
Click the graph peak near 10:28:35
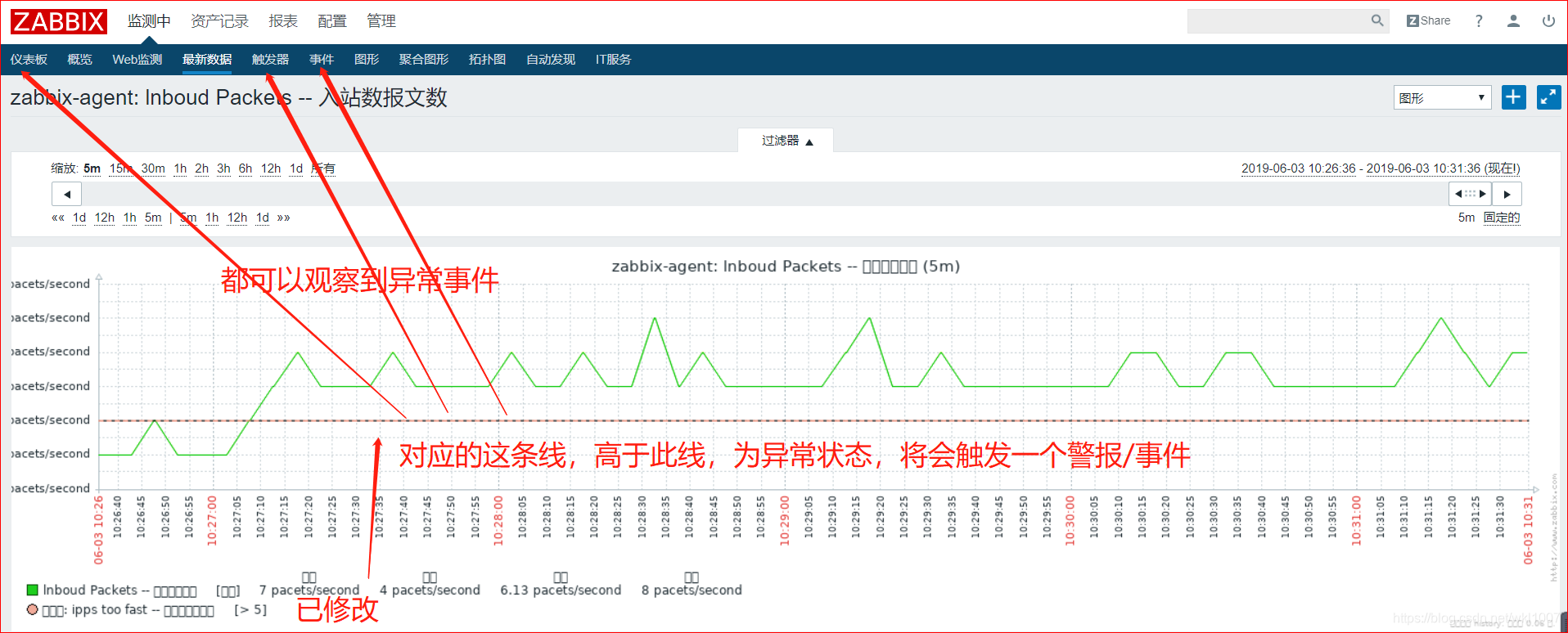click(x=655, y=317)
